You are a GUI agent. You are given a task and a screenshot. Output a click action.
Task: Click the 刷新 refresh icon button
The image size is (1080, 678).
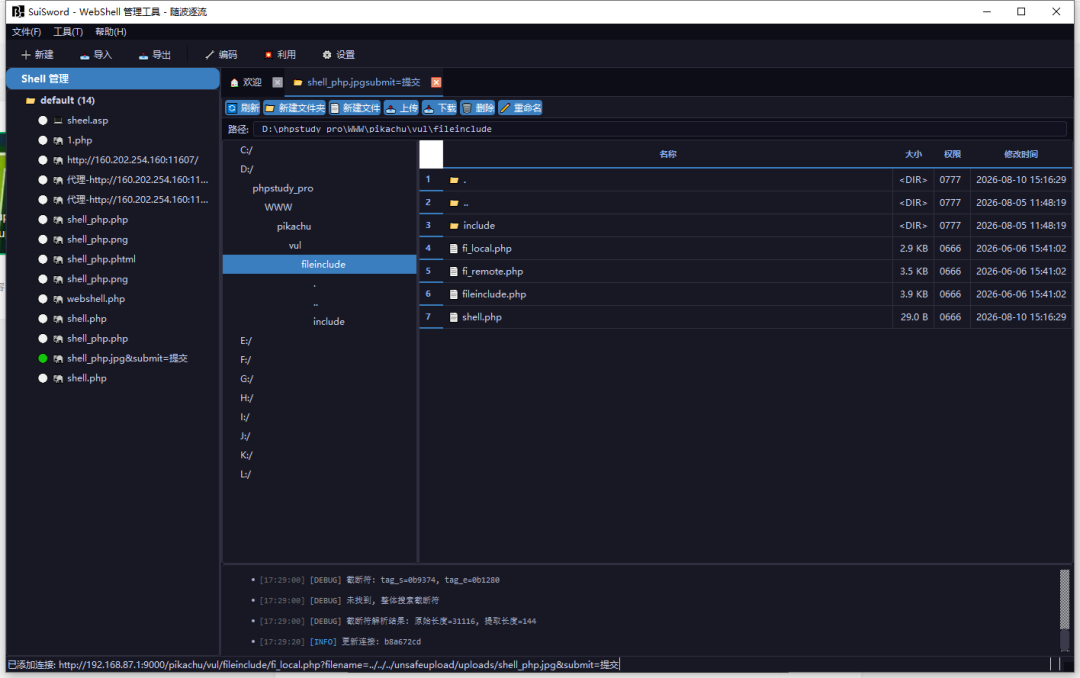(242, 108)
